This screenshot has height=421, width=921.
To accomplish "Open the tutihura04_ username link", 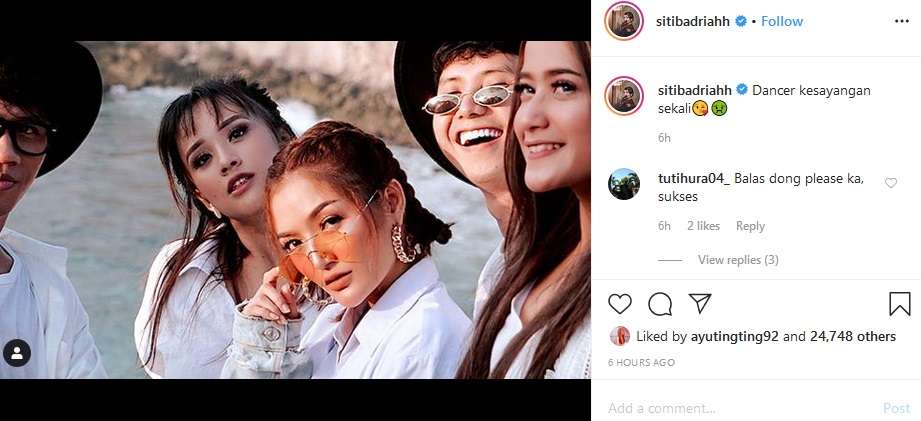I will click(692, 179).
